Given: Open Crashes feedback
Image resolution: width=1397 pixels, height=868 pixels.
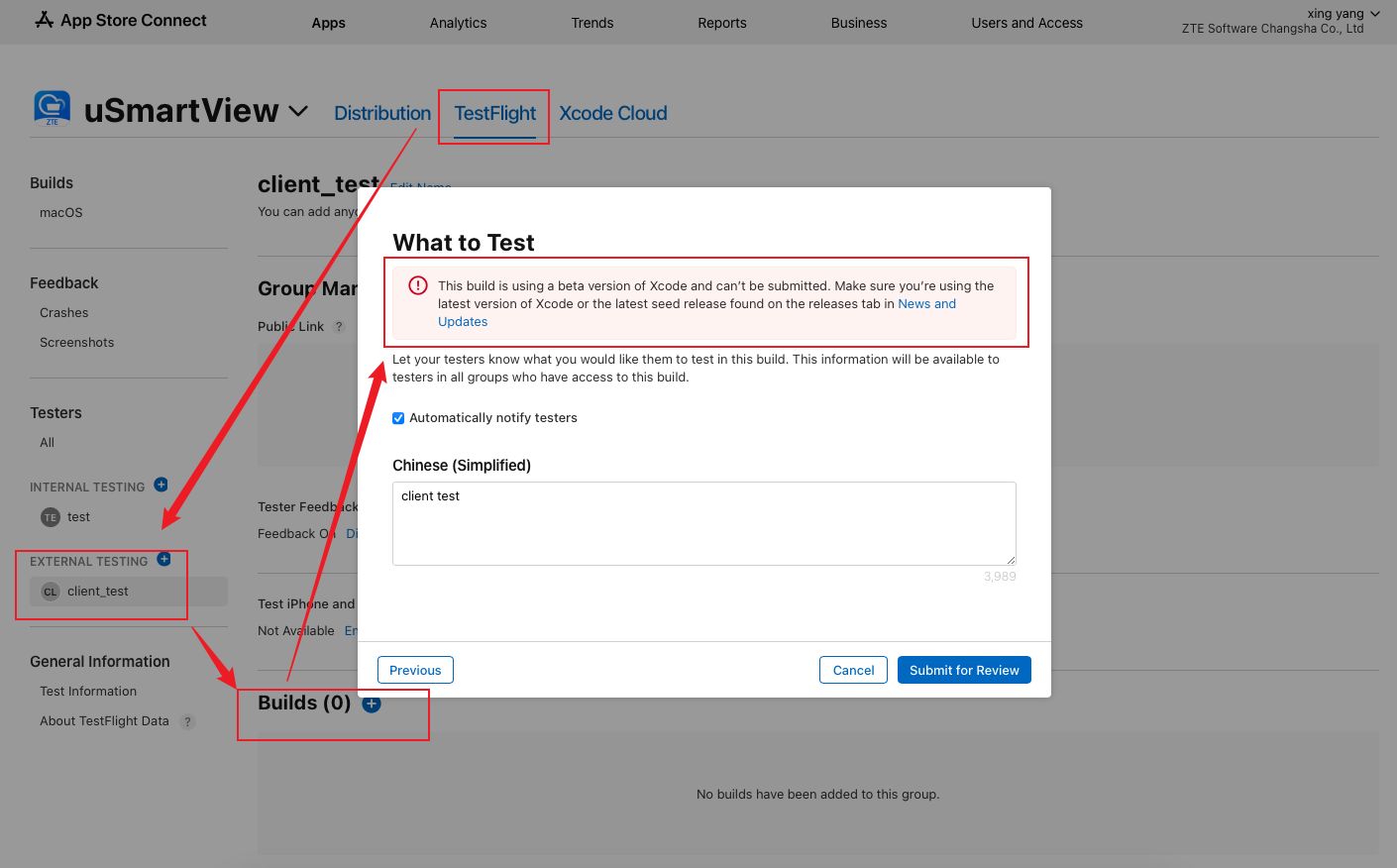Looking at the screenshot, I should click(x=64, y=313).
